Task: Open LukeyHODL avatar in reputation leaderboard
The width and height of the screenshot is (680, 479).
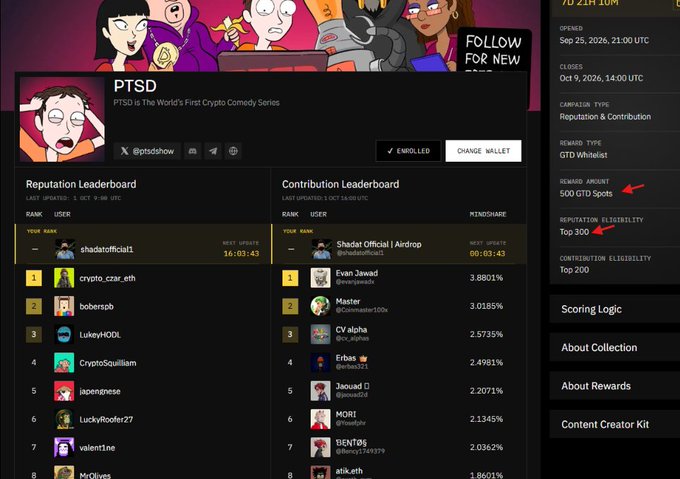Action: (64, 334)
